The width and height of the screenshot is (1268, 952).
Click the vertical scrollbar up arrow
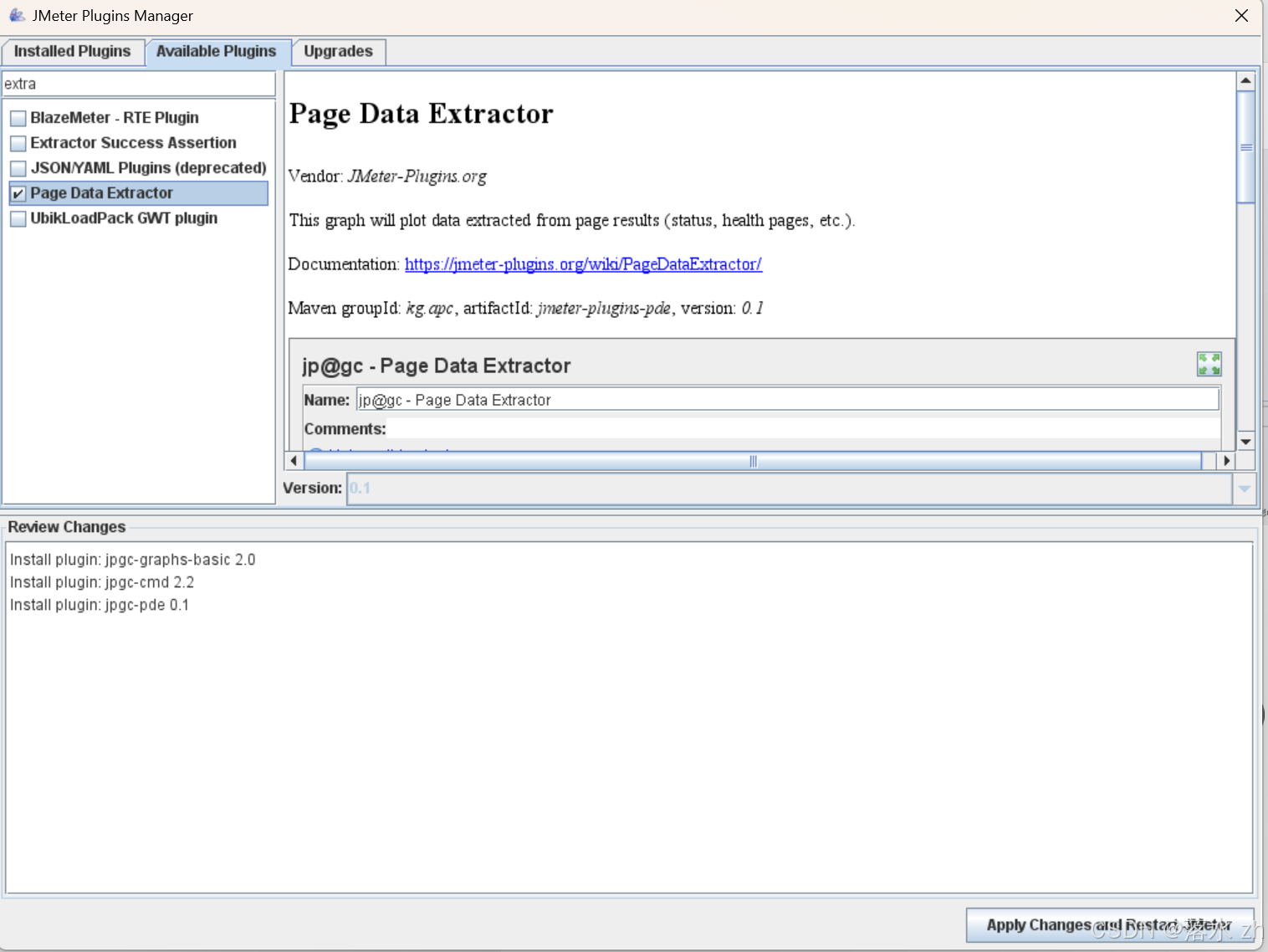(x=1245, y=81)
